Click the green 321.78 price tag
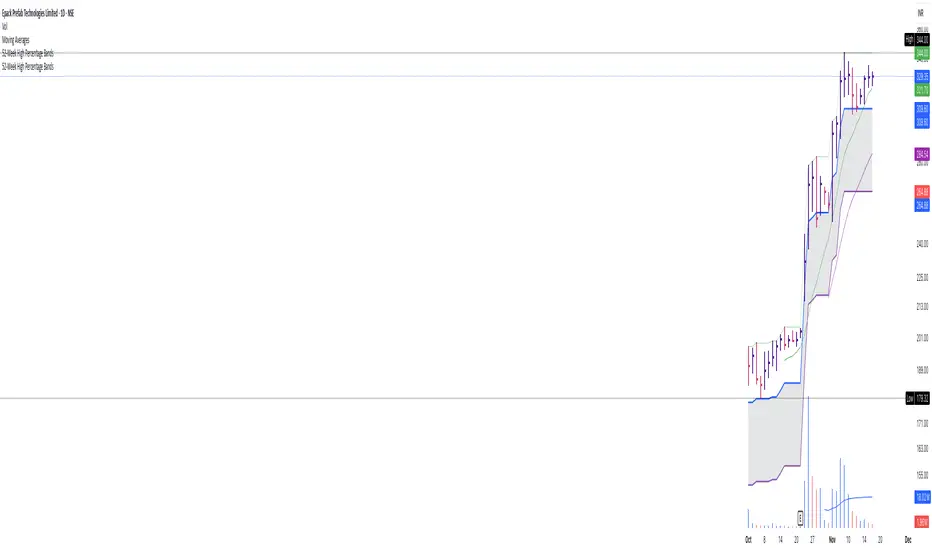Viewport: 932px width, 550px height. coord(922,89)
